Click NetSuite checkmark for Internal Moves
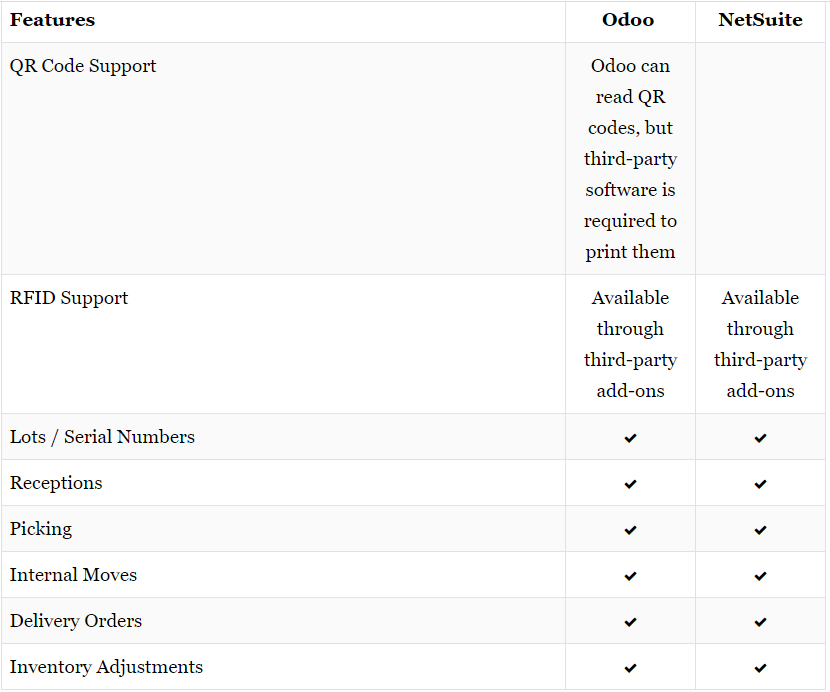The image size is (830, 692). tap(760, 576)
